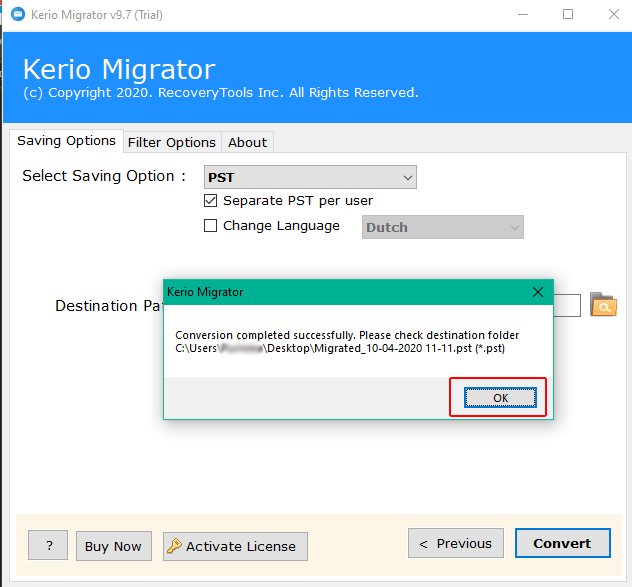Open the PST saving option dropdown
This screenshot has width=632, height=587.
pos(310,177)
